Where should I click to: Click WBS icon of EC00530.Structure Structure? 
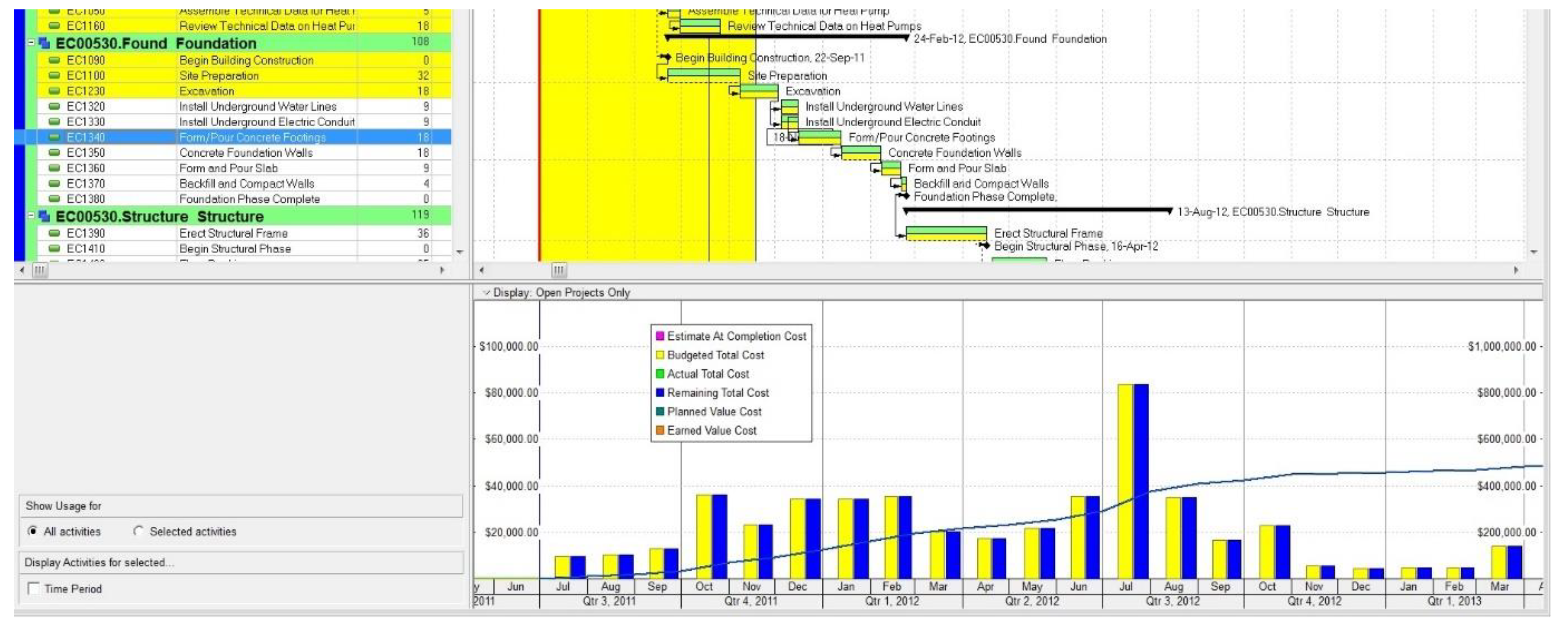click(x=45, y=217)
